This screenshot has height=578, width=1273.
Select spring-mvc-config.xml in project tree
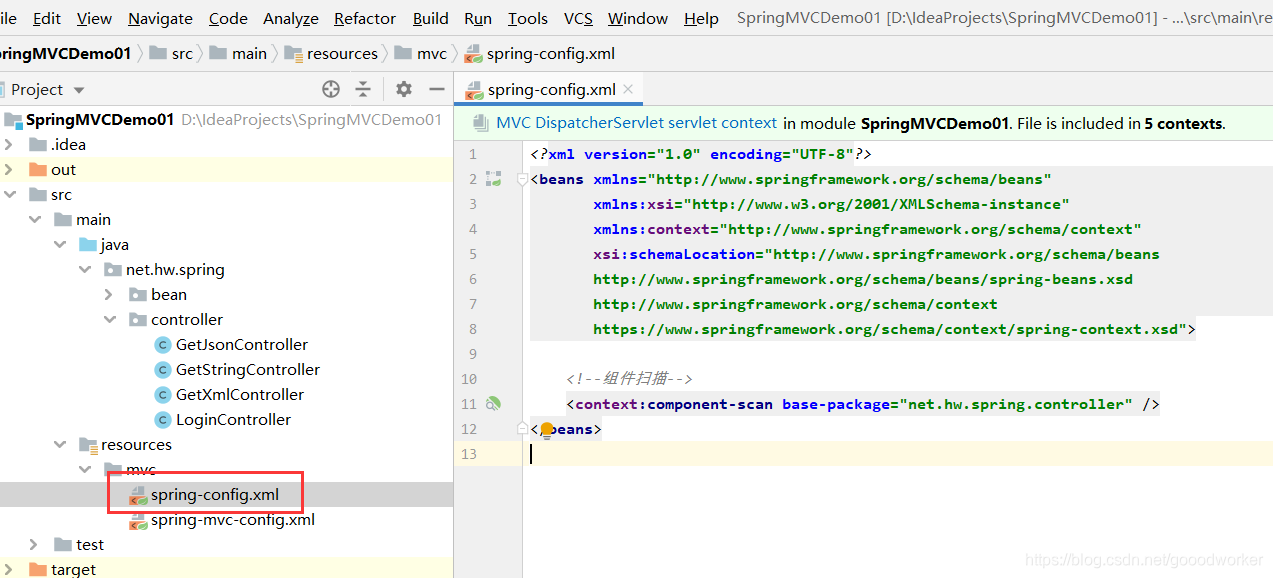[x=233, y=519]
